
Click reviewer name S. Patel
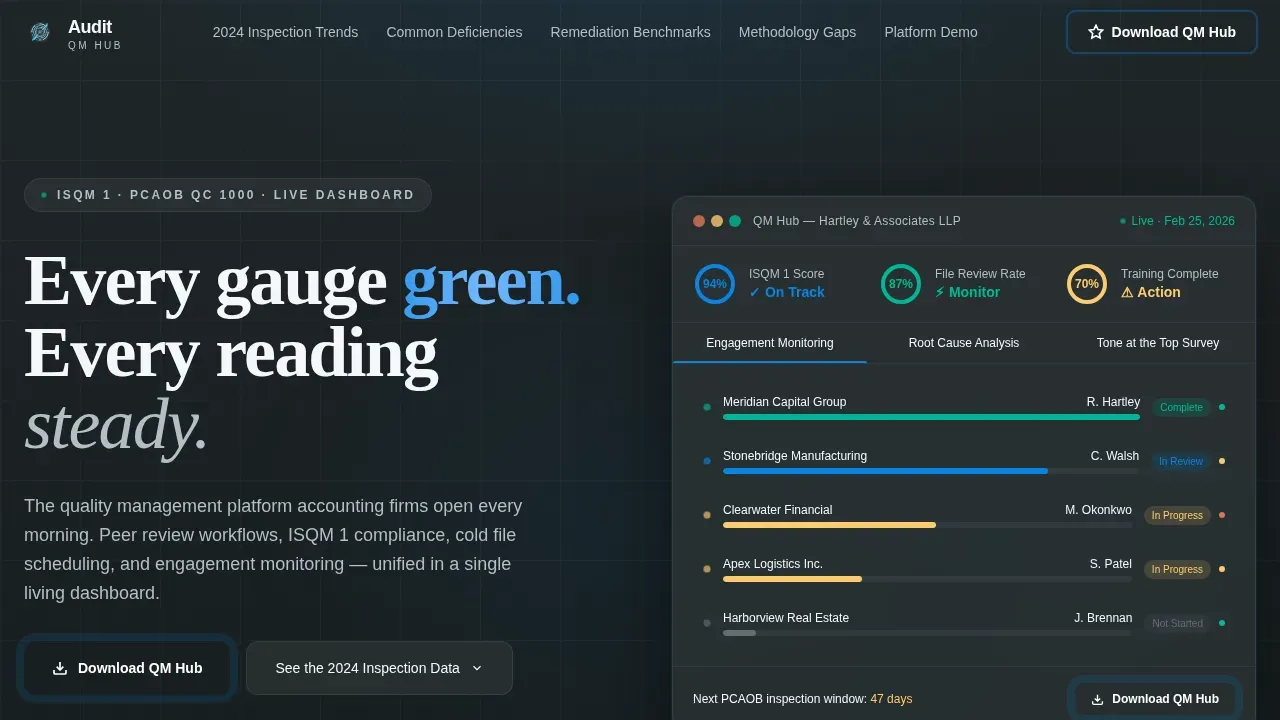[x=1111, y=564]
